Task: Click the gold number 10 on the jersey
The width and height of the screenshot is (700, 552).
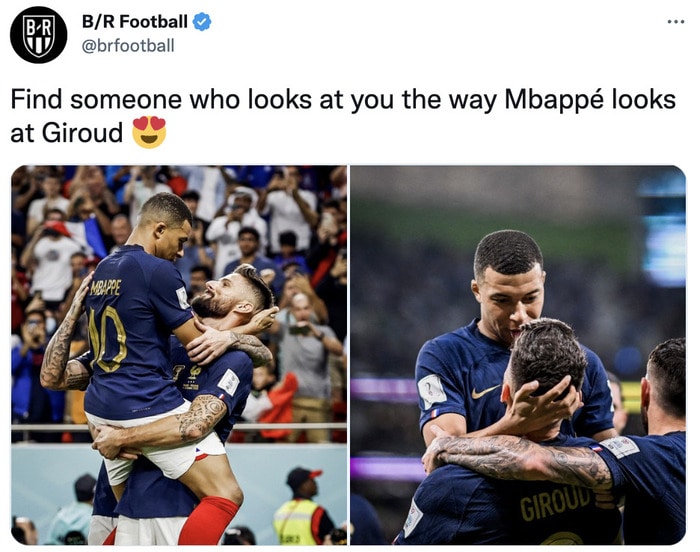Action: pos(107,340)
